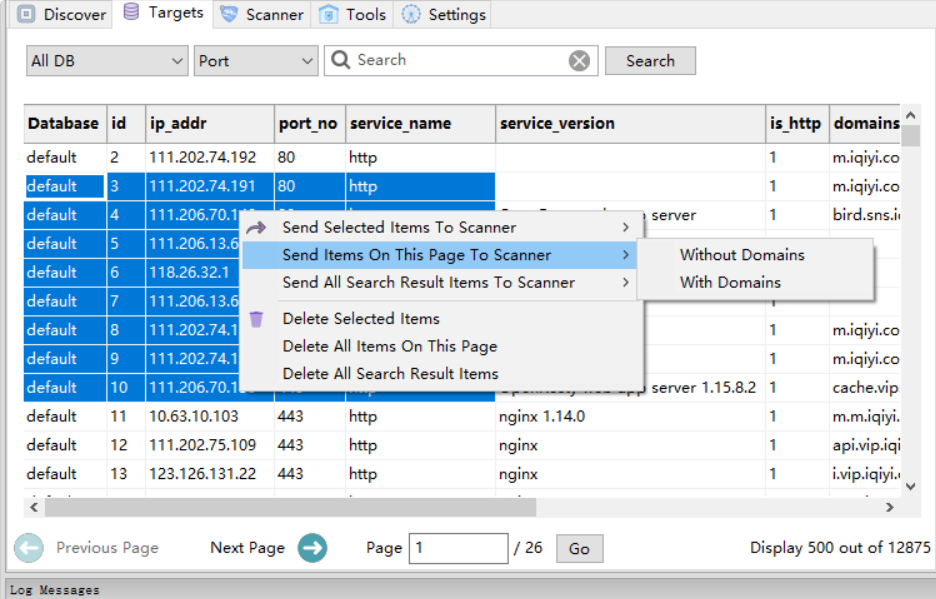Expand Send Items On This Page submenu arrow
Viewport: 936px width, 599px height.
[625, 255]
